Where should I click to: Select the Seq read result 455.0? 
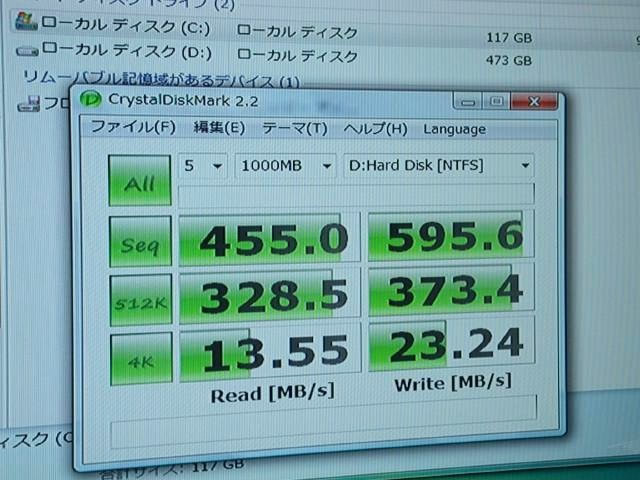click(269, 239)
